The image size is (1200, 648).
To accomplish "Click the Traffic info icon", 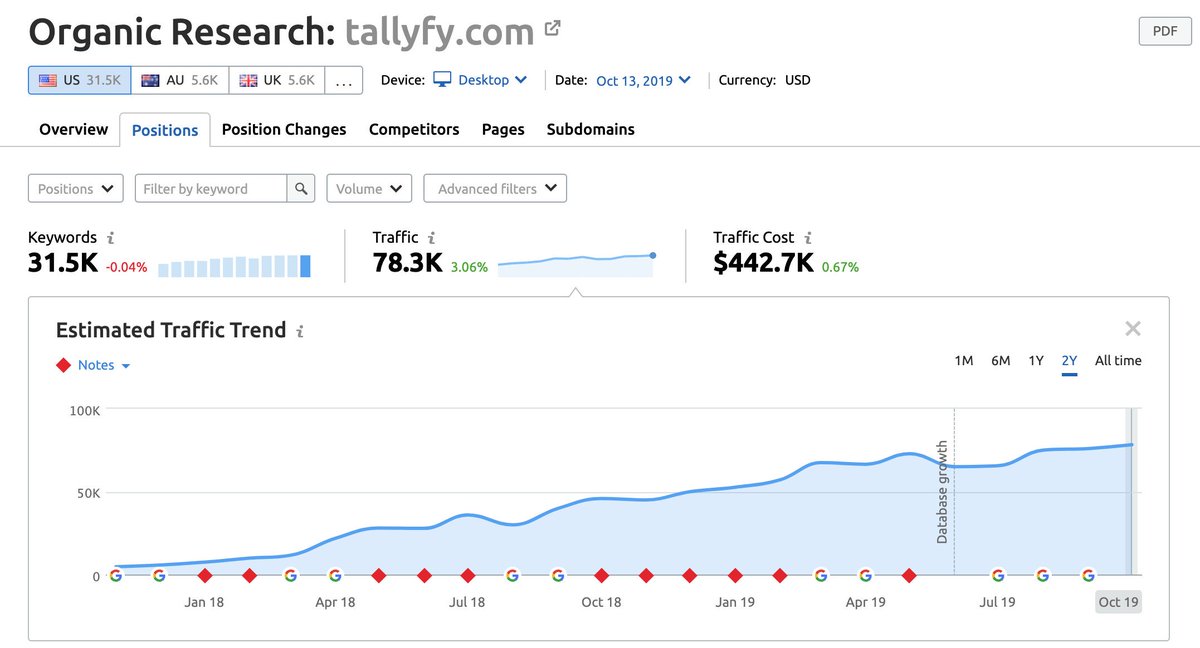I will [432, 238].
